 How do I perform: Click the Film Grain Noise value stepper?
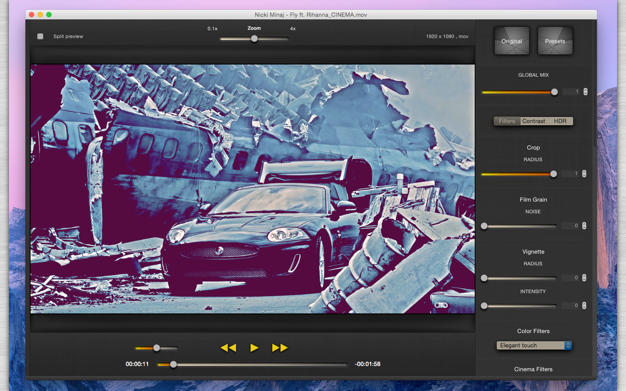click(x=584, y=226)
